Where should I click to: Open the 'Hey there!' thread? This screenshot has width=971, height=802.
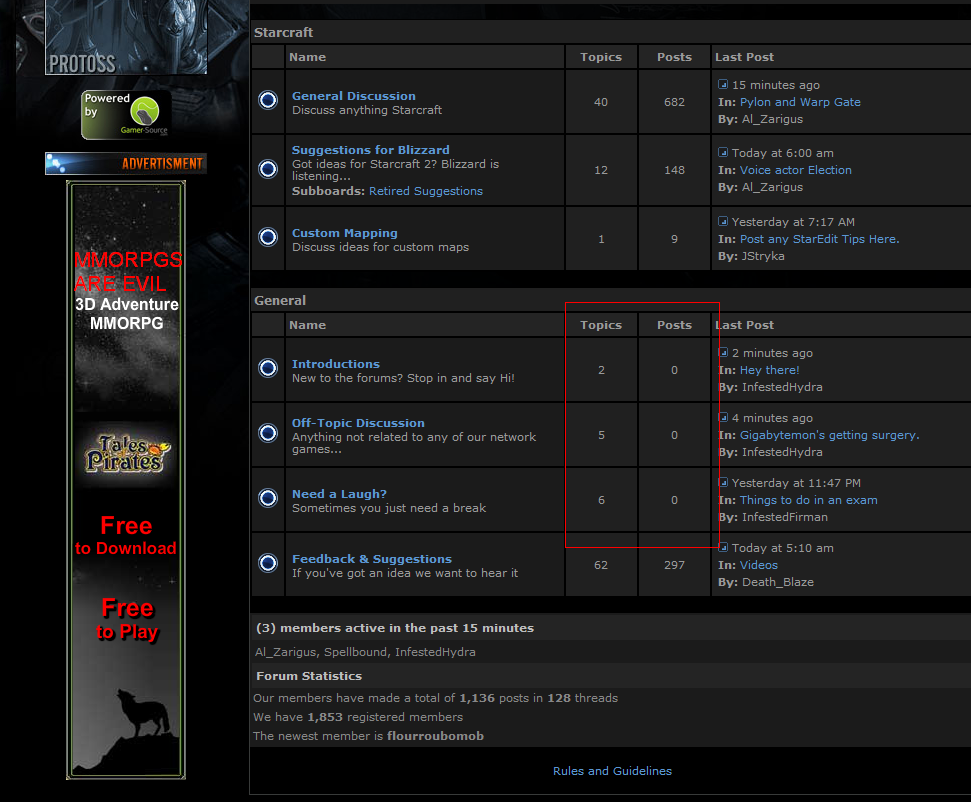pyautogui.click(x=769, y=370)
